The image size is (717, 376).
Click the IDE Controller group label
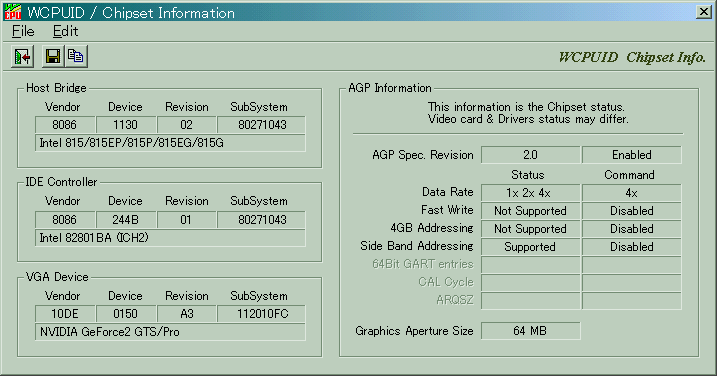(x=61, y=182)
